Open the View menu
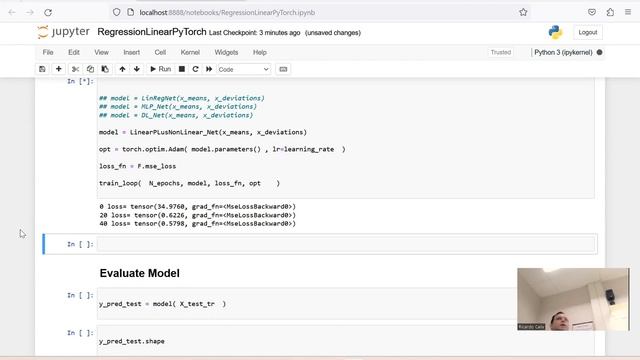 [x=102, y=52]
